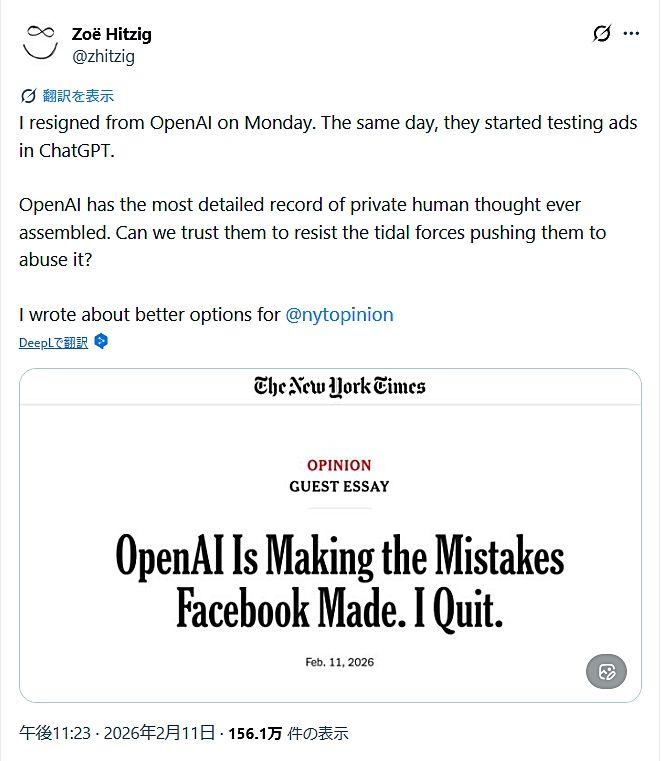Open the @nytopinion mention link
The width and height of the screenshot is (661, 761).
339,314
